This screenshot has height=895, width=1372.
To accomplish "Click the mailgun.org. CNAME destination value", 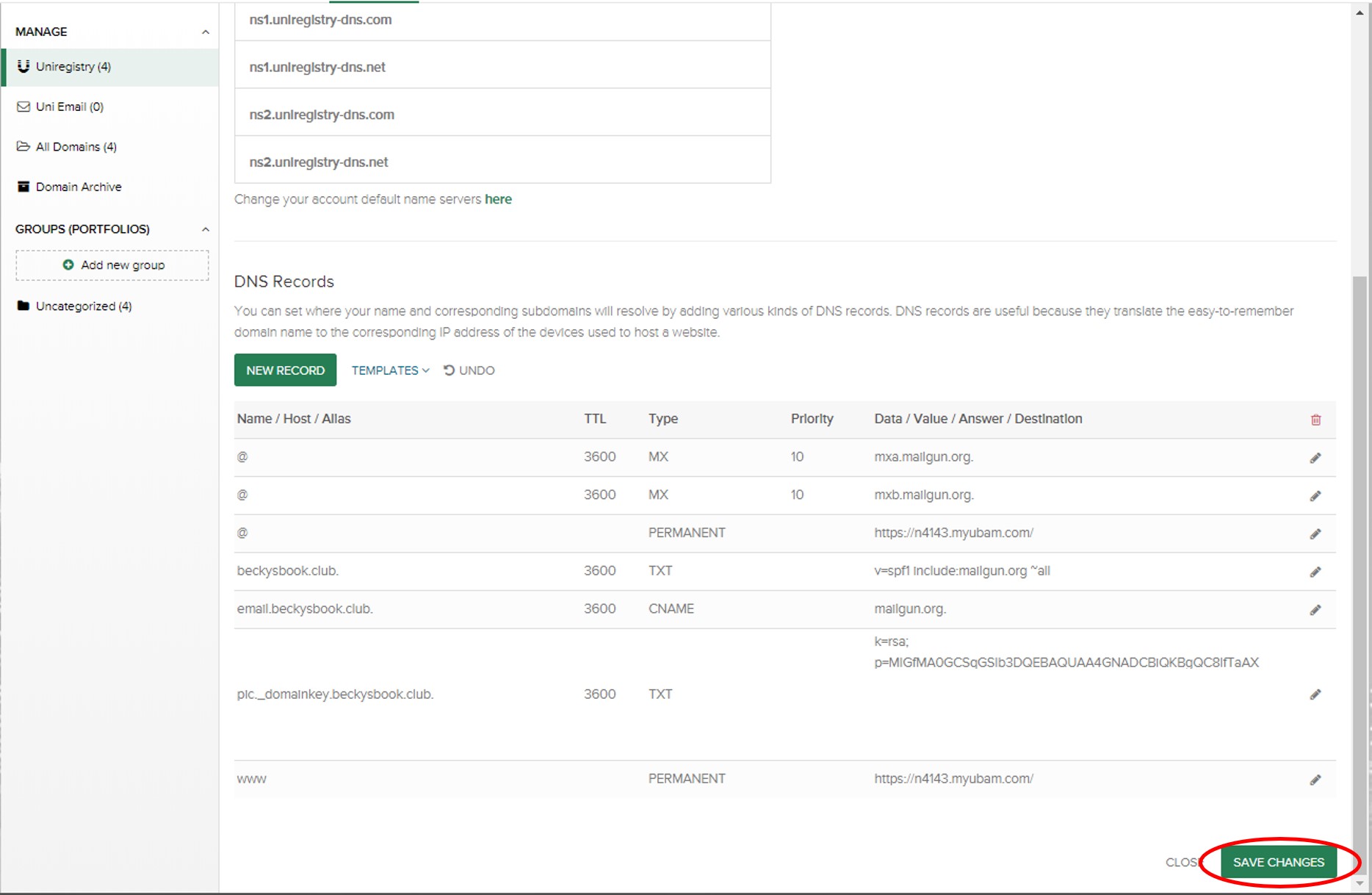I will point(909,609).
